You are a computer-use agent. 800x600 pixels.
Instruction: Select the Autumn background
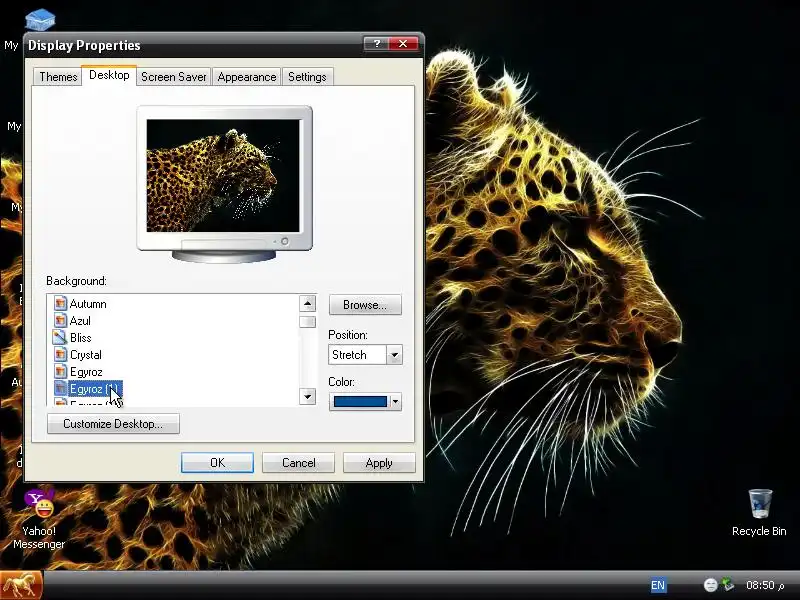88,304
